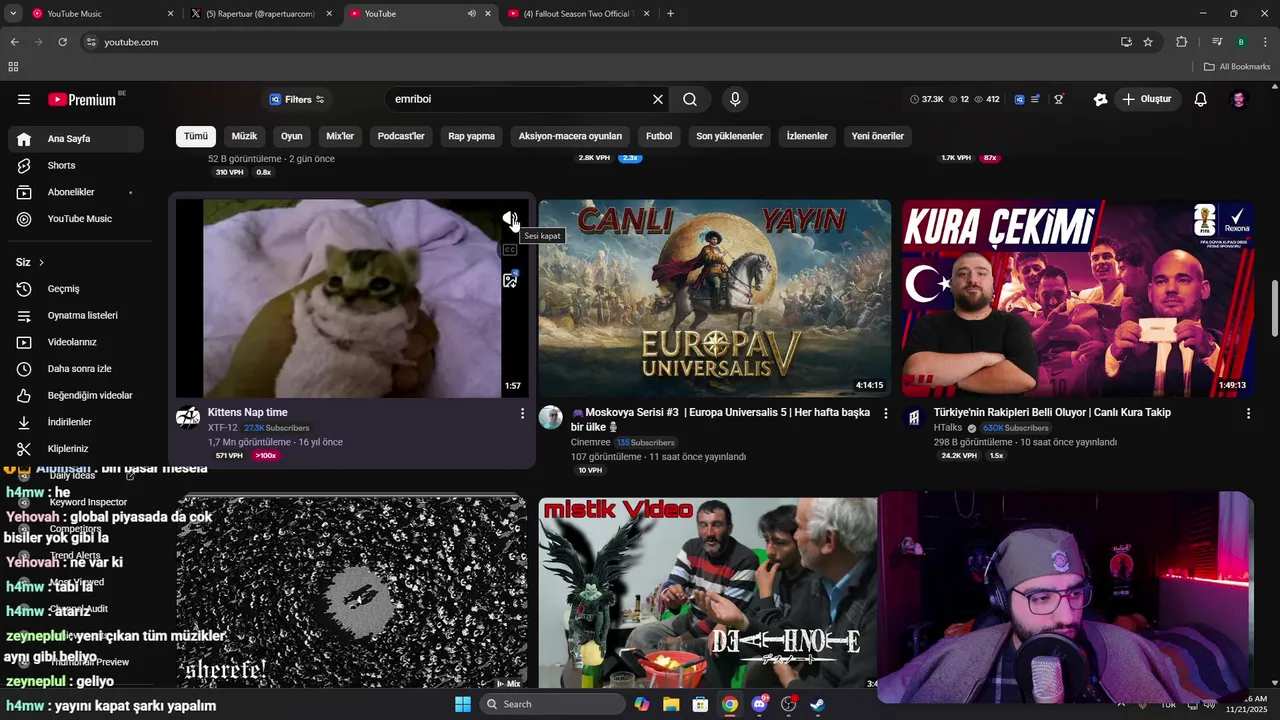Toggle captions on the kitten preview
This screenshot has width=1280, height=720.
(510, 250)
